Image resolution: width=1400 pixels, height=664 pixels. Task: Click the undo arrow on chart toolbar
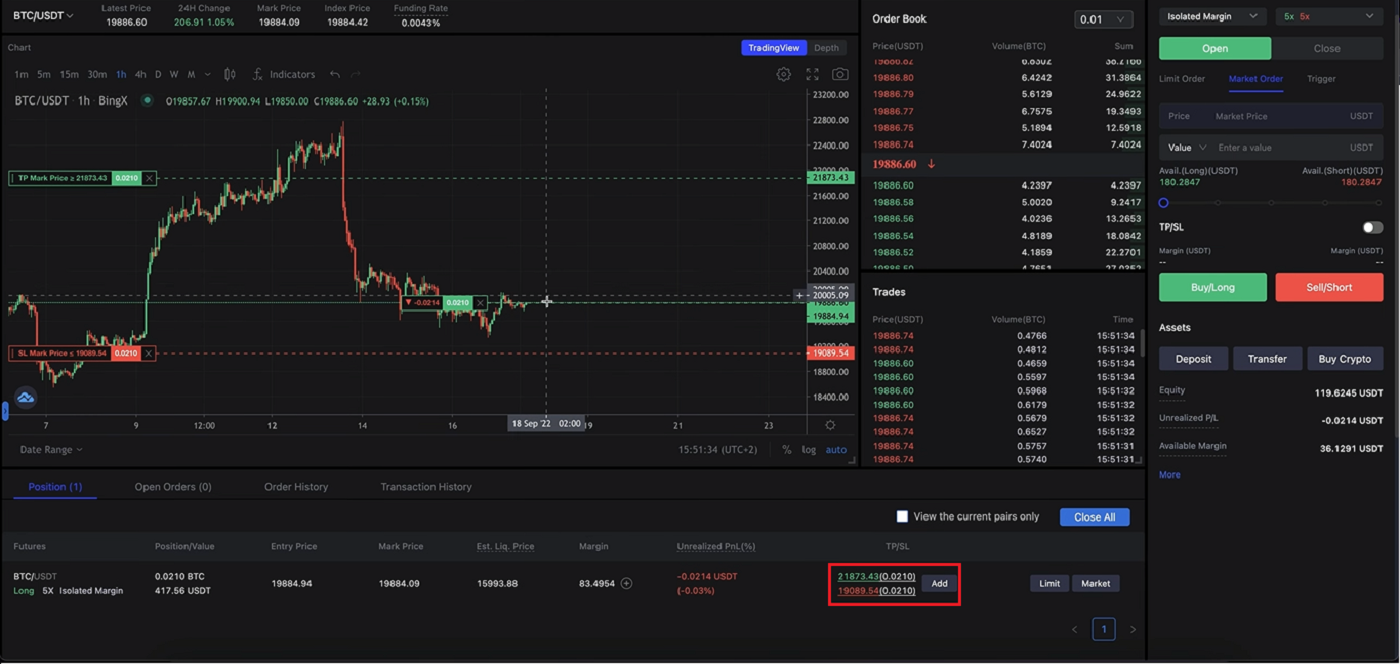point(337,73)
